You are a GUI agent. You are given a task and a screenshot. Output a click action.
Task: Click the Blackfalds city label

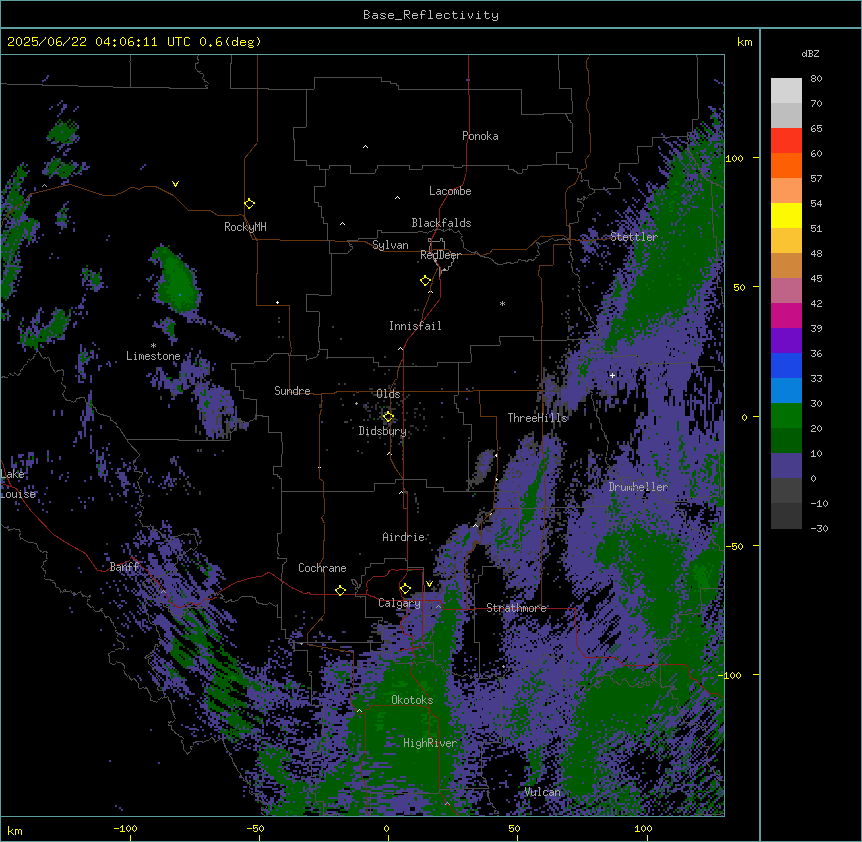click(441, 223)
